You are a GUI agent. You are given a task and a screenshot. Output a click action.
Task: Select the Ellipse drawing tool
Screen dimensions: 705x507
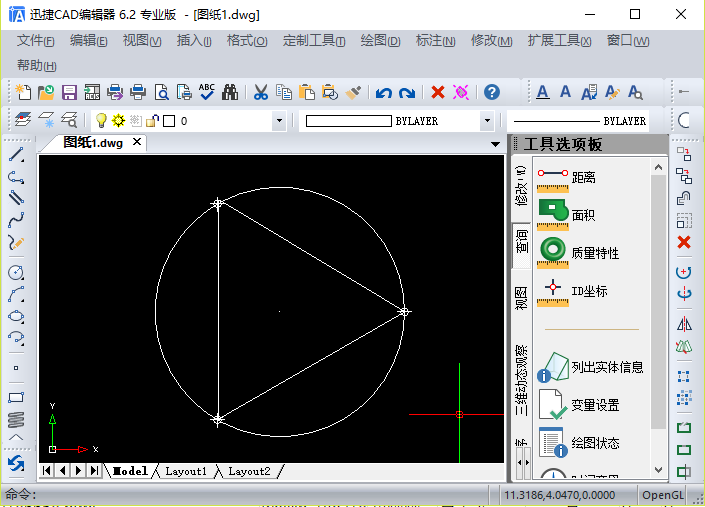(16, 316)
